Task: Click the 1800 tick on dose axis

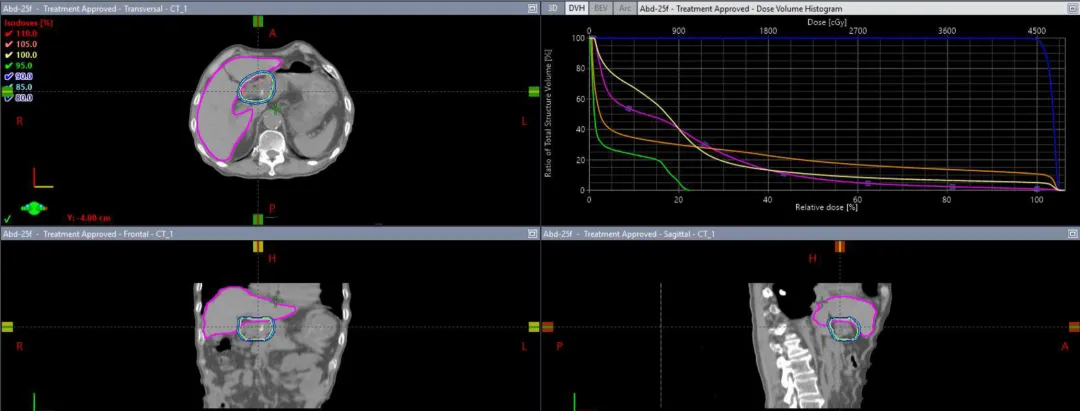Action: point(768,31)
